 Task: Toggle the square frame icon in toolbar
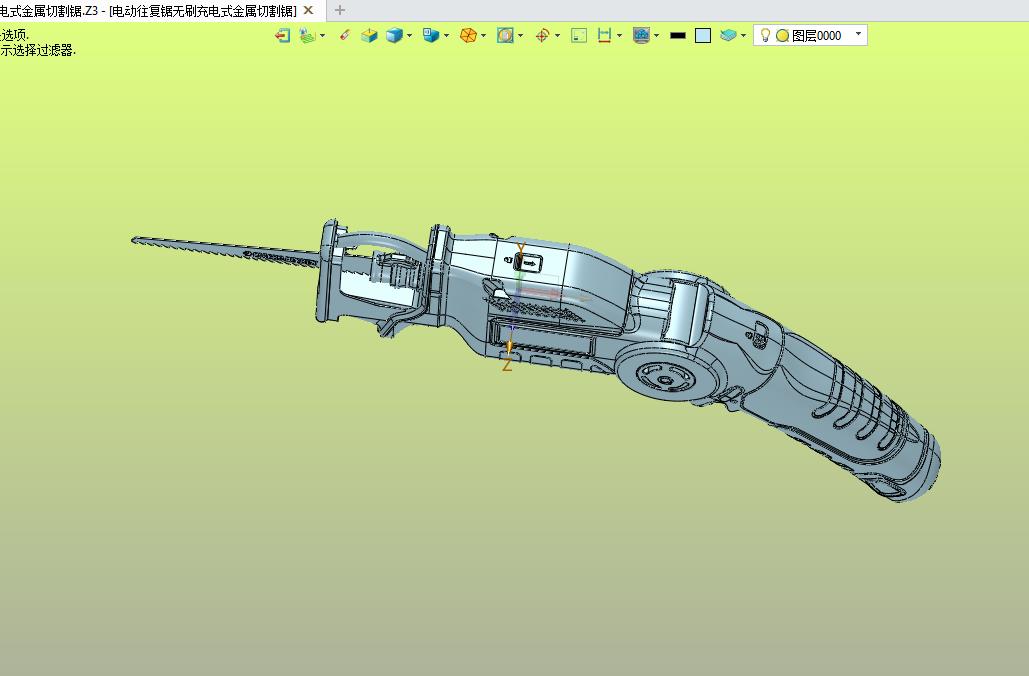(x=579, y=35)
